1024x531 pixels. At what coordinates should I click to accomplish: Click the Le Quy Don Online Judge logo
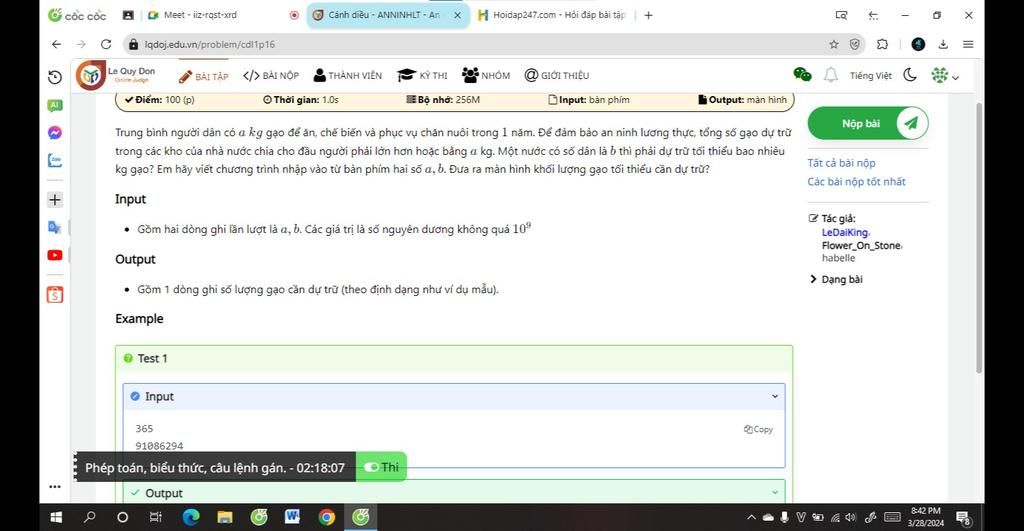116,75
